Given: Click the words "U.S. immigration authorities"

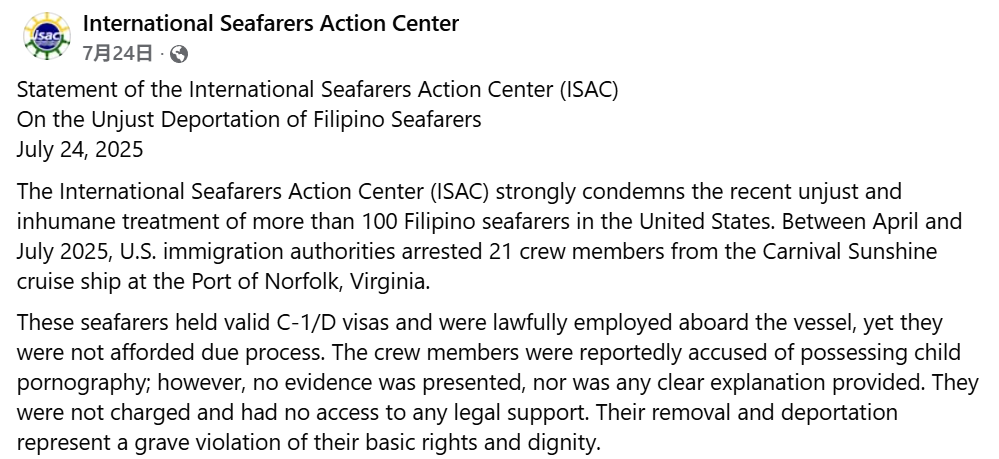Looking at the screenshot, I should (x=216, y=251).
